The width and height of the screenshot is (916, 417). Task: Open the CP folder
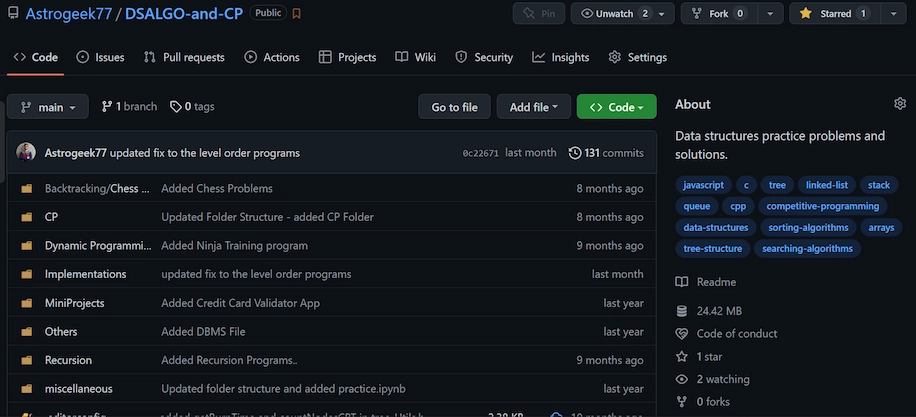(x=51, y=217)
